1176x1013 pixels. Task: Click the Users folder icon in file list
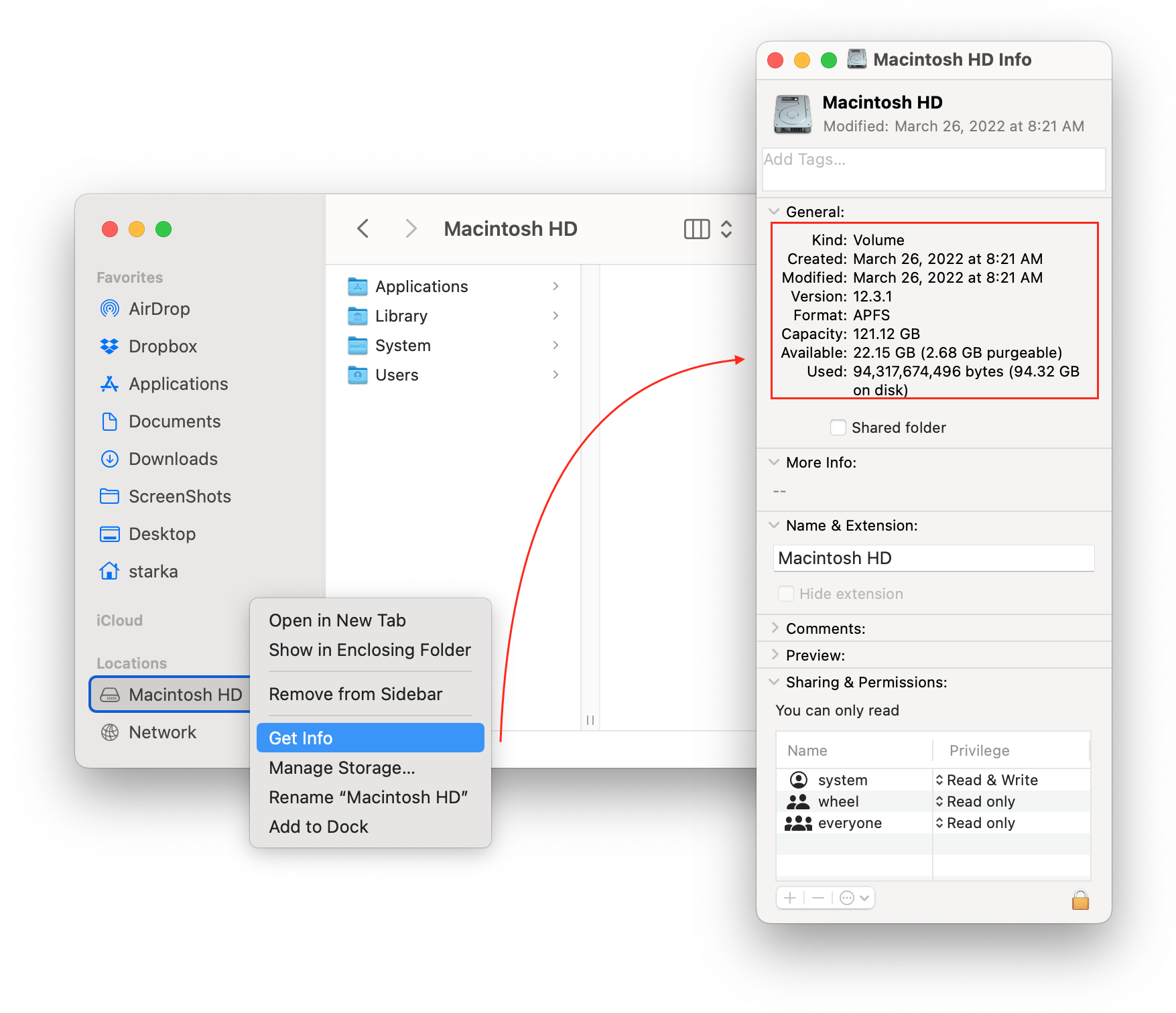coord(358,375)
